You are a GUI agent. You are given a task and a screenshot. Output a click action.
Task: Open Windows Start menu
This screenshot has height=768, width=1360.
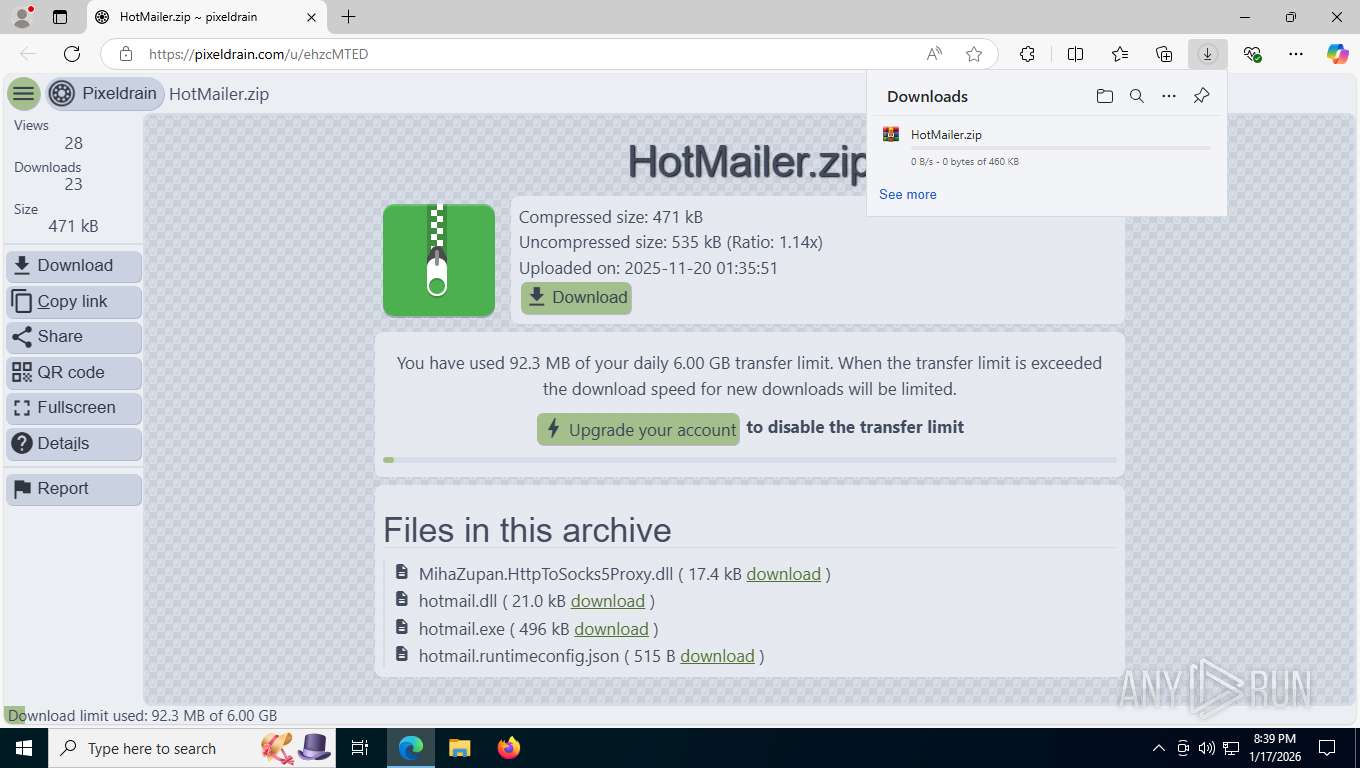click(23, 748)
